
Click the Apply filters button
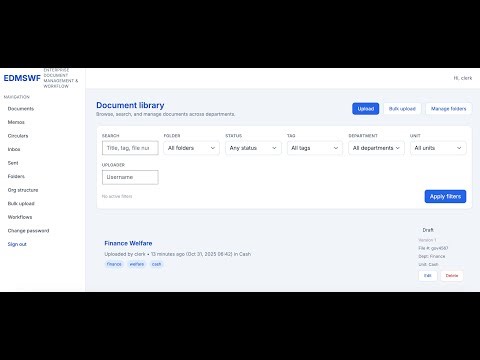(x=445, y=196)
